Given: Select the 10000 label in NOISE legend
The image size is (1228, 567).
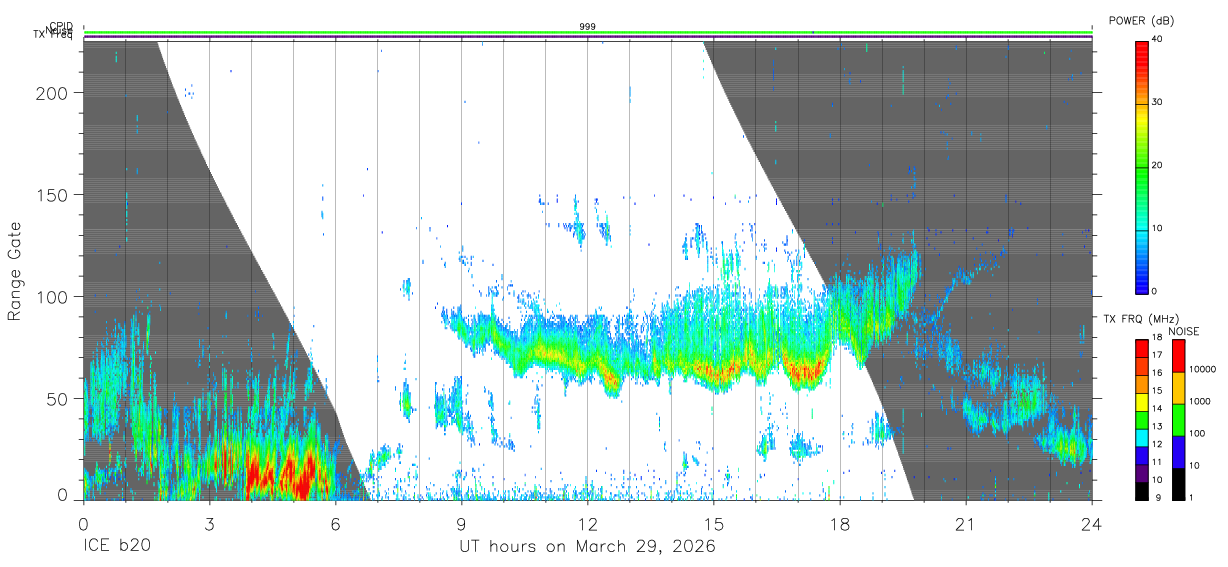Looking at the screenshot, I should [1203, 370].
